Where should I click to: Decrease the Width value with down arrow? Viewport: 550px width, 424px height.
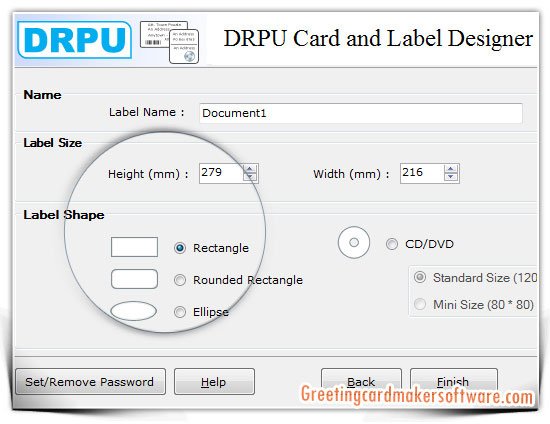pos(451,177)
